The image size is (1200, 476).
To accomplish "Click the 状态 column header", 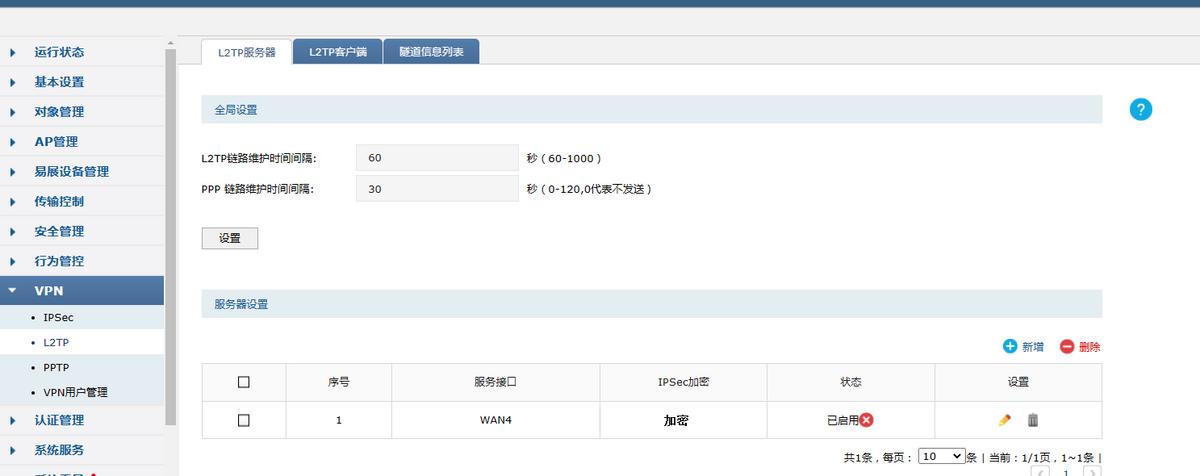I will [x=851, y=382].
